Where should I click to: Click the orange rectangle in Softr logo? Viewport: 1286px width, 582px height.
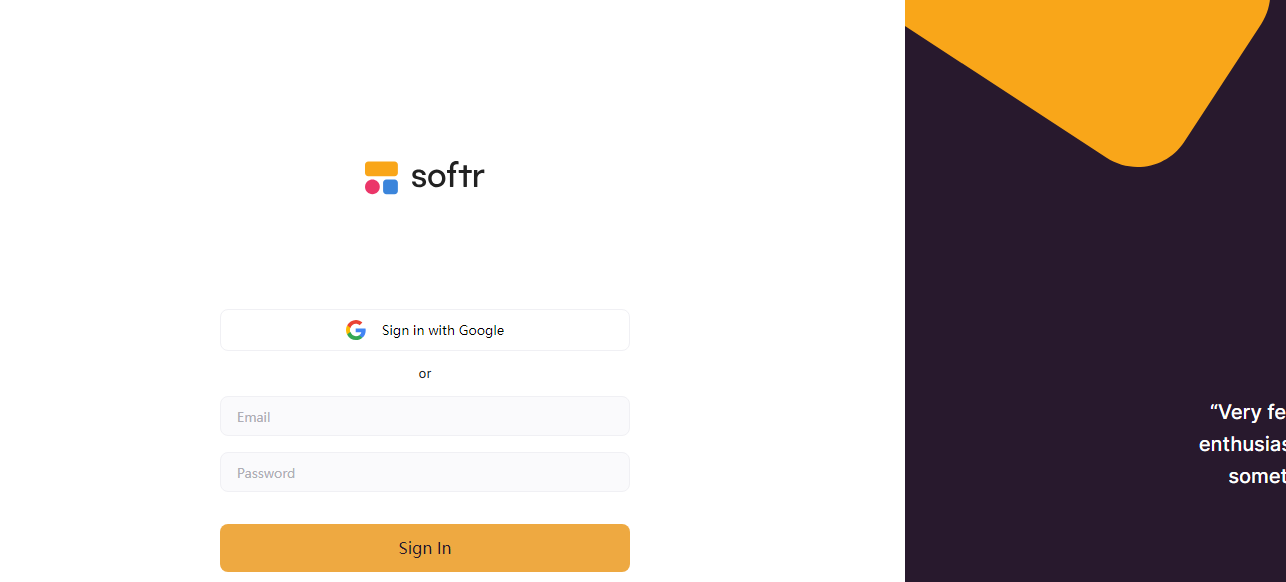pos(381,169)
